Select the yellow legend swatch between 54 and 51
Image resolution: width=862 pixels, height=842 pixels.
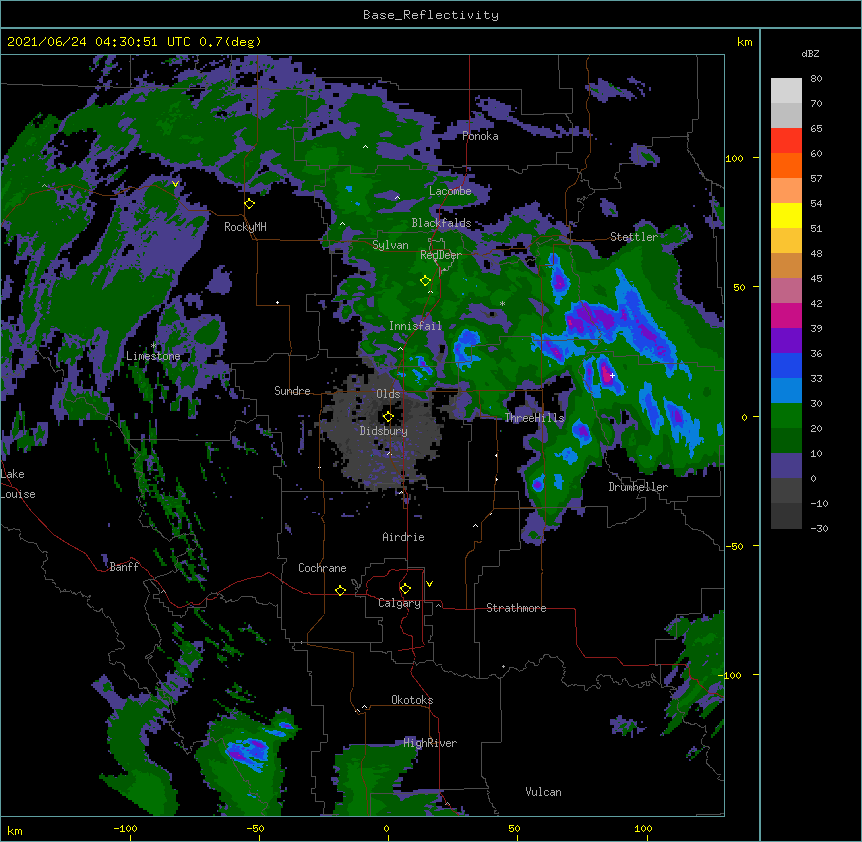click(786, 215)
